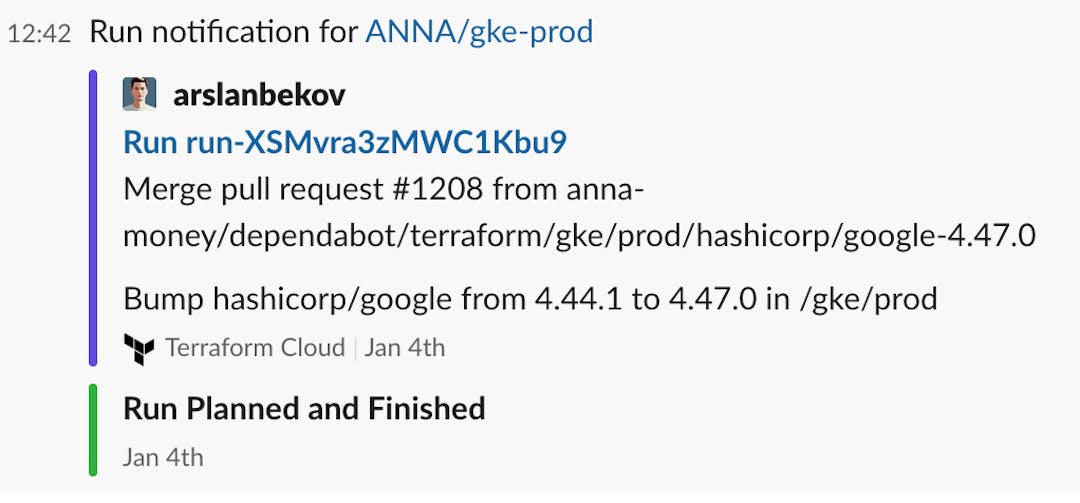The image size is (1080, 503).
Task: Click the Jan 4th date beside Terraform Cloud
Action: click(404, 347)
